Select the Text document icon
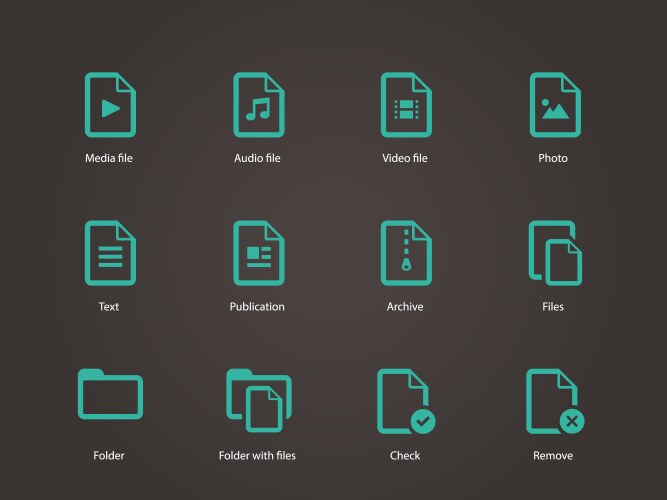The height and width of the screenshot is (500, 667). click(110, 253)
